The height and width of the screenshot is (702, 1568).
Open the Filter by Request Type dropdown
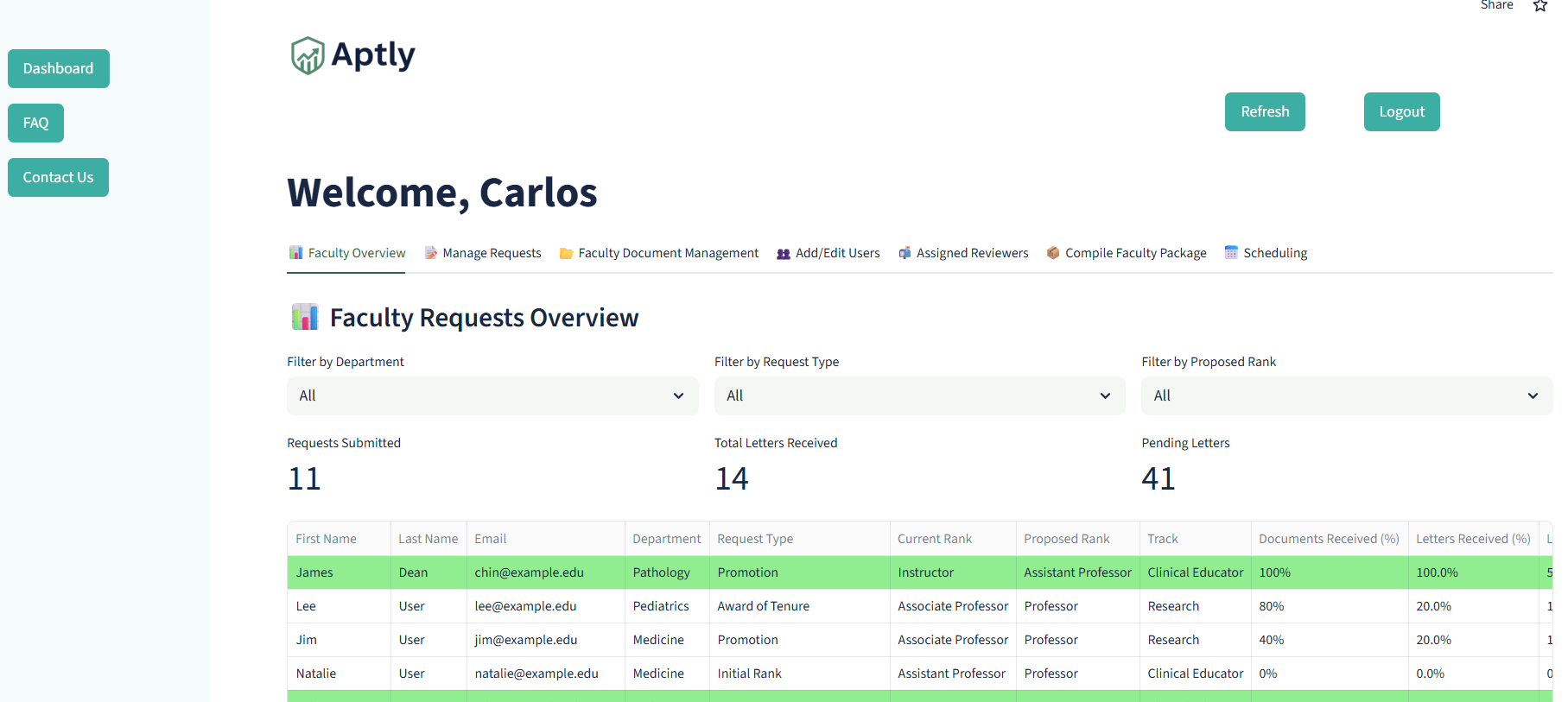919,395
